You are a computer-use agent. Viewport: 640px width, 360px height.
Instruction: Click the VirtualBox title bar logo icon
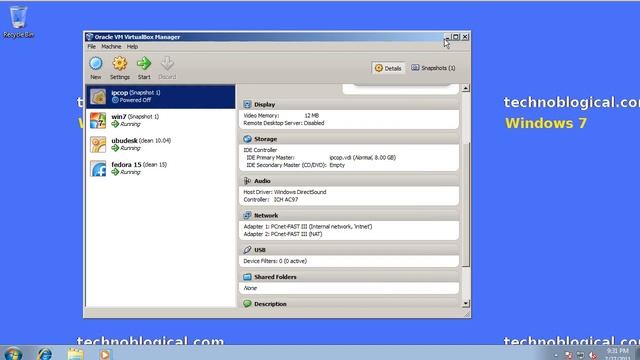tap(89, 37)
